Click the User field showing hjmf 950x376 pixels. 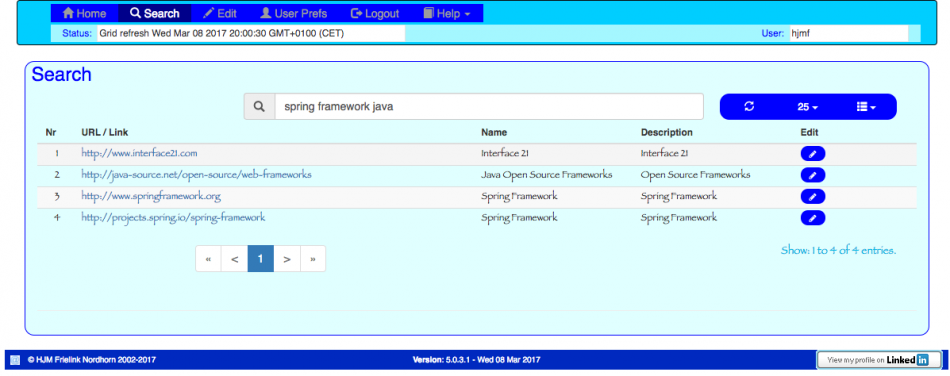tap(848, 33)
